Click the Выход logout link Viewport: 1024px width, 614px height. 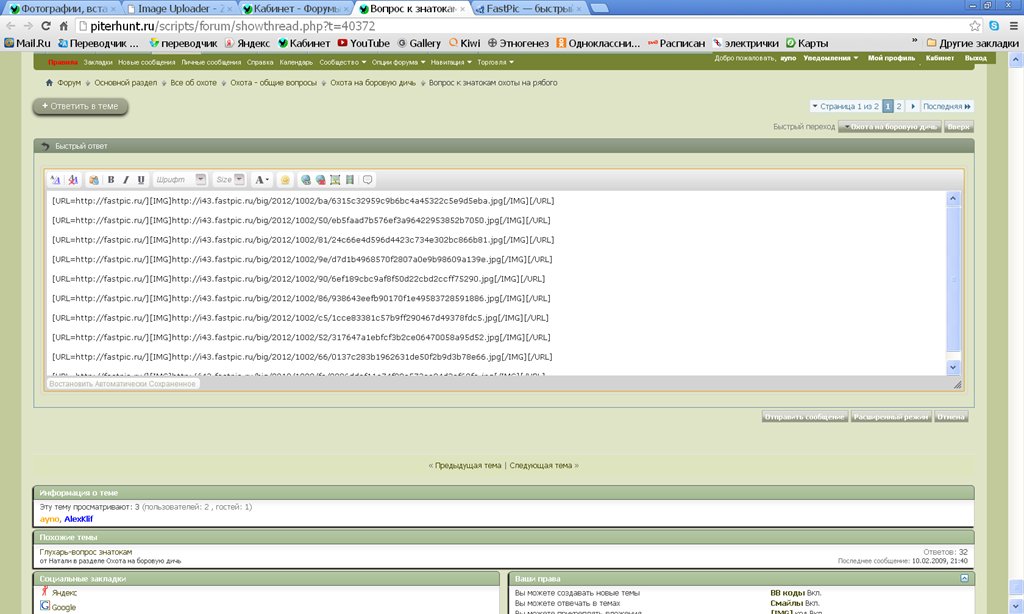click(x=976, y=58)
